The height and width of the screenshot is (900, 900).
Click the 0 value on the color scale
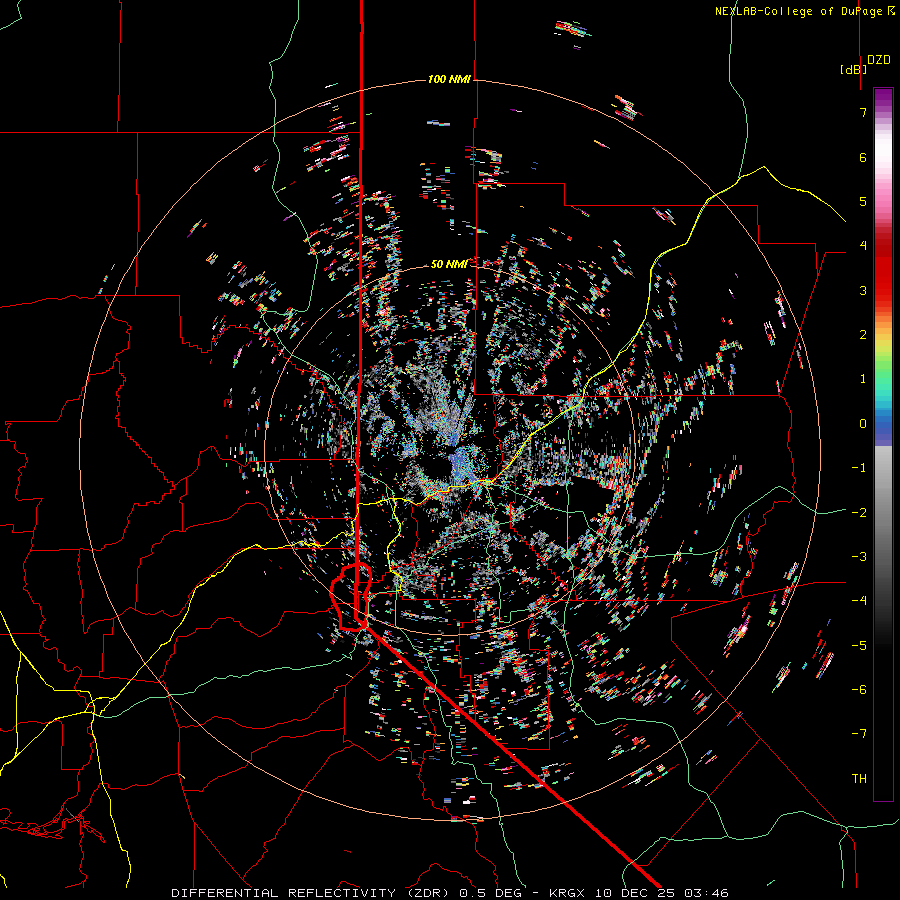pos(863,424)
